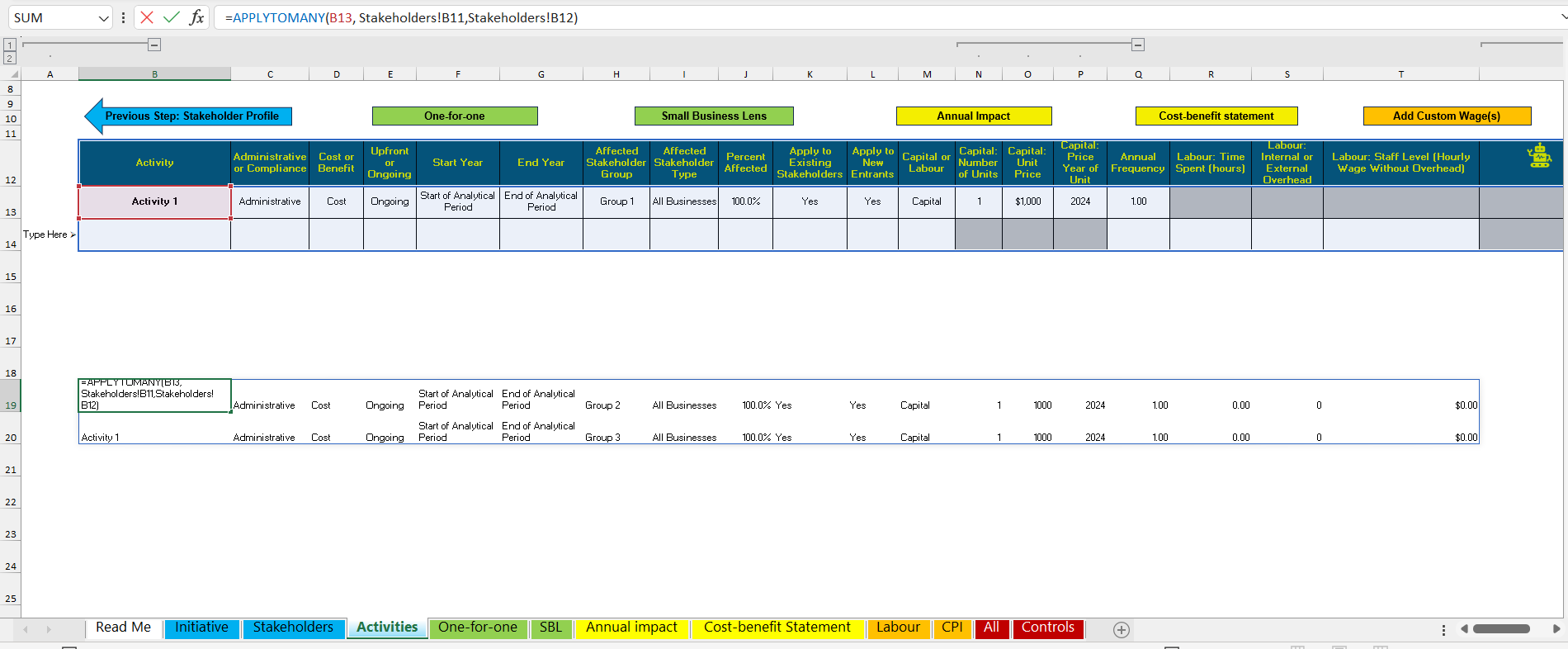The image size is (1568, 649).
Task: Open the Name Box dropdown
Action: coord(103,18)
